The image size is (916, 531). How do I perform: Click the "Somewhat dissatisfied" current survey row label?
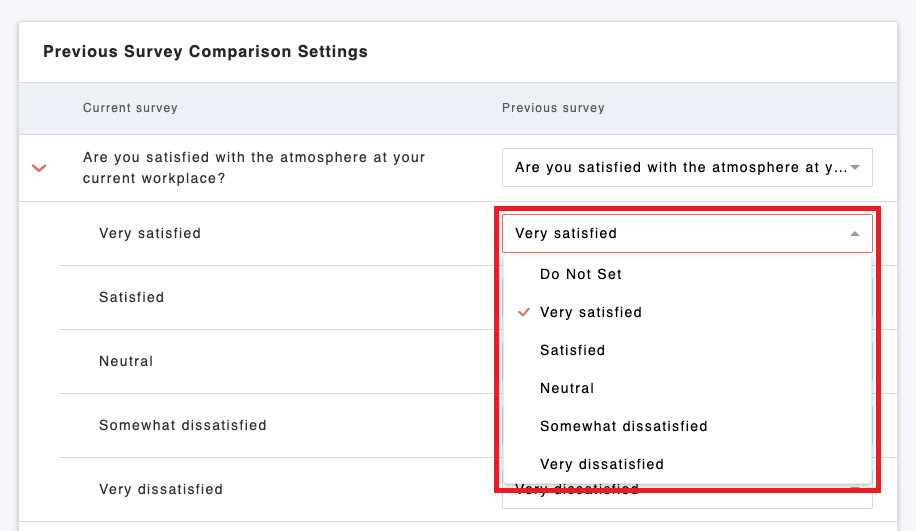click(183, 426)
